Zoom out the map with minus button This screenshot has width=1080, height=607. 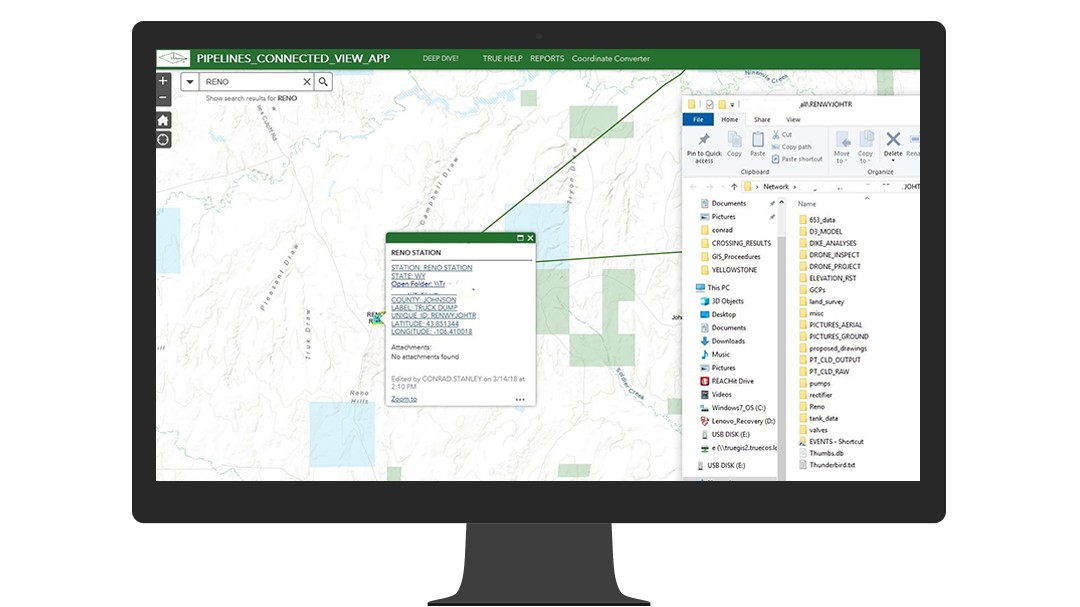pos(163,97)
